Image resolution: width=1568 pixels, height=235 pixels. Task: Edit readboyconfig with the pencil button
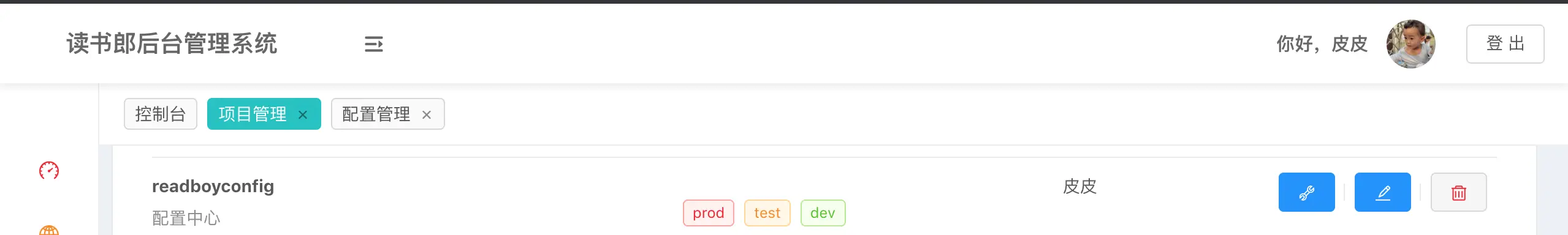pos(1382,192)
